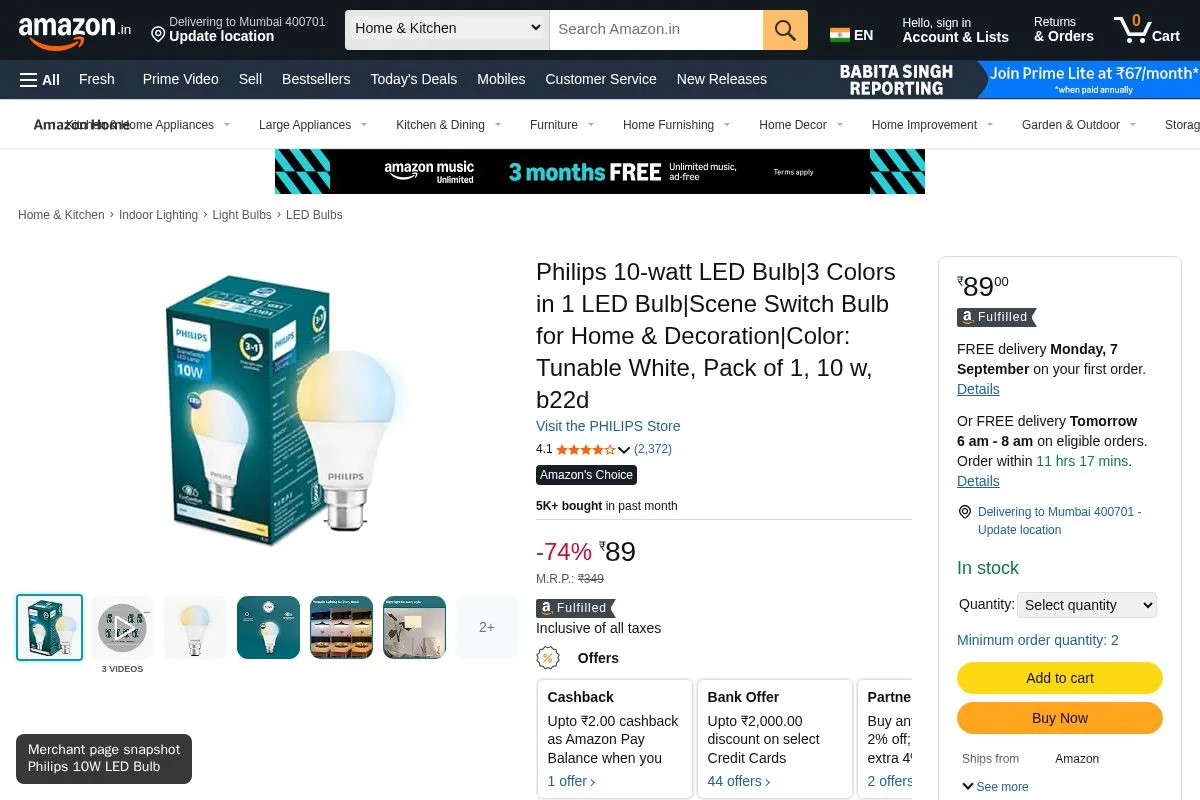Viewport: 1200px width, 800px height.
Task: Visit the PHILIPS Store link
Action: (x=608, y=426)
